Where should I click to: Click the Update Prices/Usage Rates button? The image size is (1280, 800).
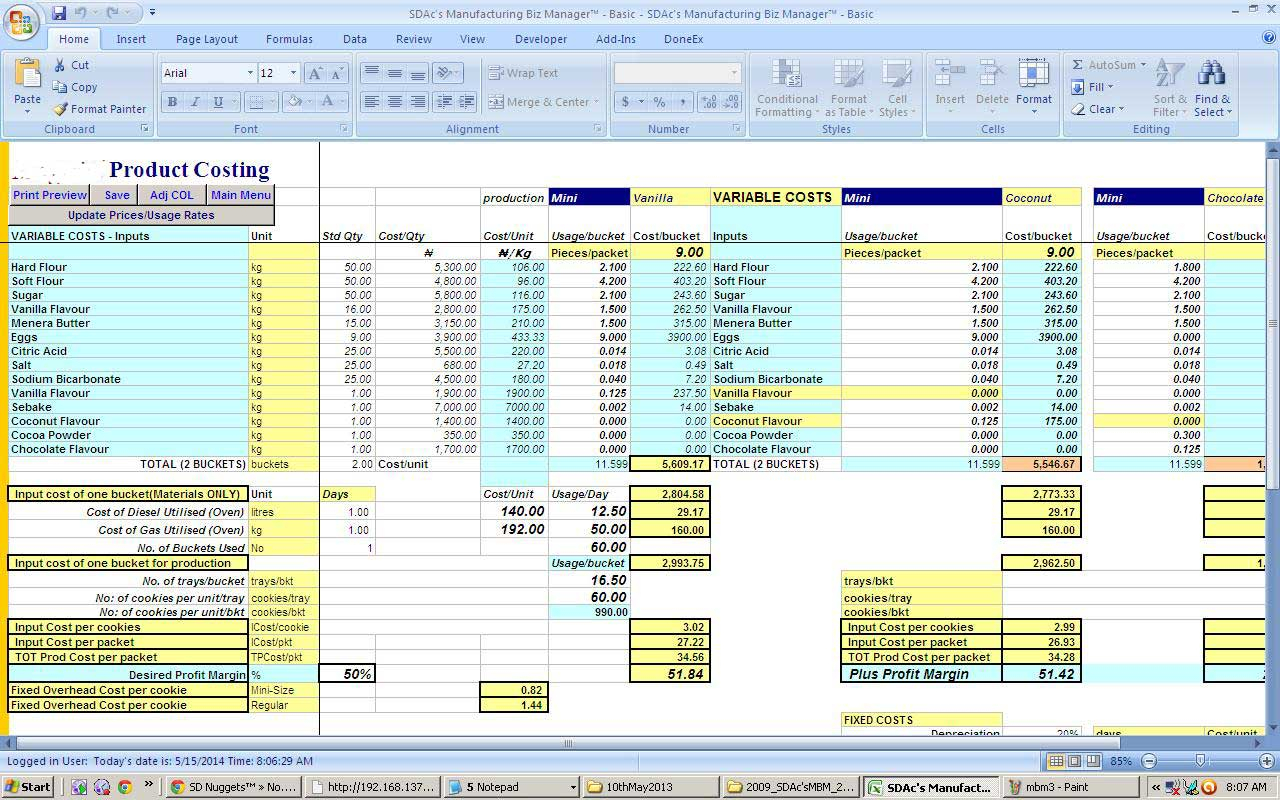click(x=141, y=215)
